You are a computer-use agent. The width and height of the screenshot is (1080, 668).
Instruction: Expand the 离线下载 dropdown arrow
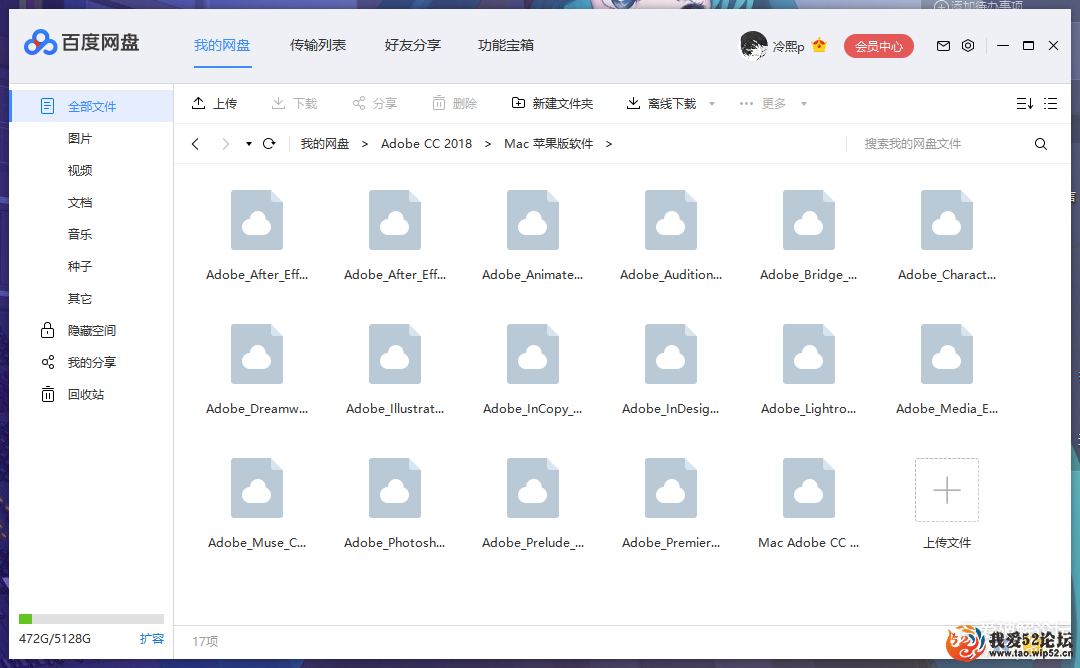pos(712,104)
